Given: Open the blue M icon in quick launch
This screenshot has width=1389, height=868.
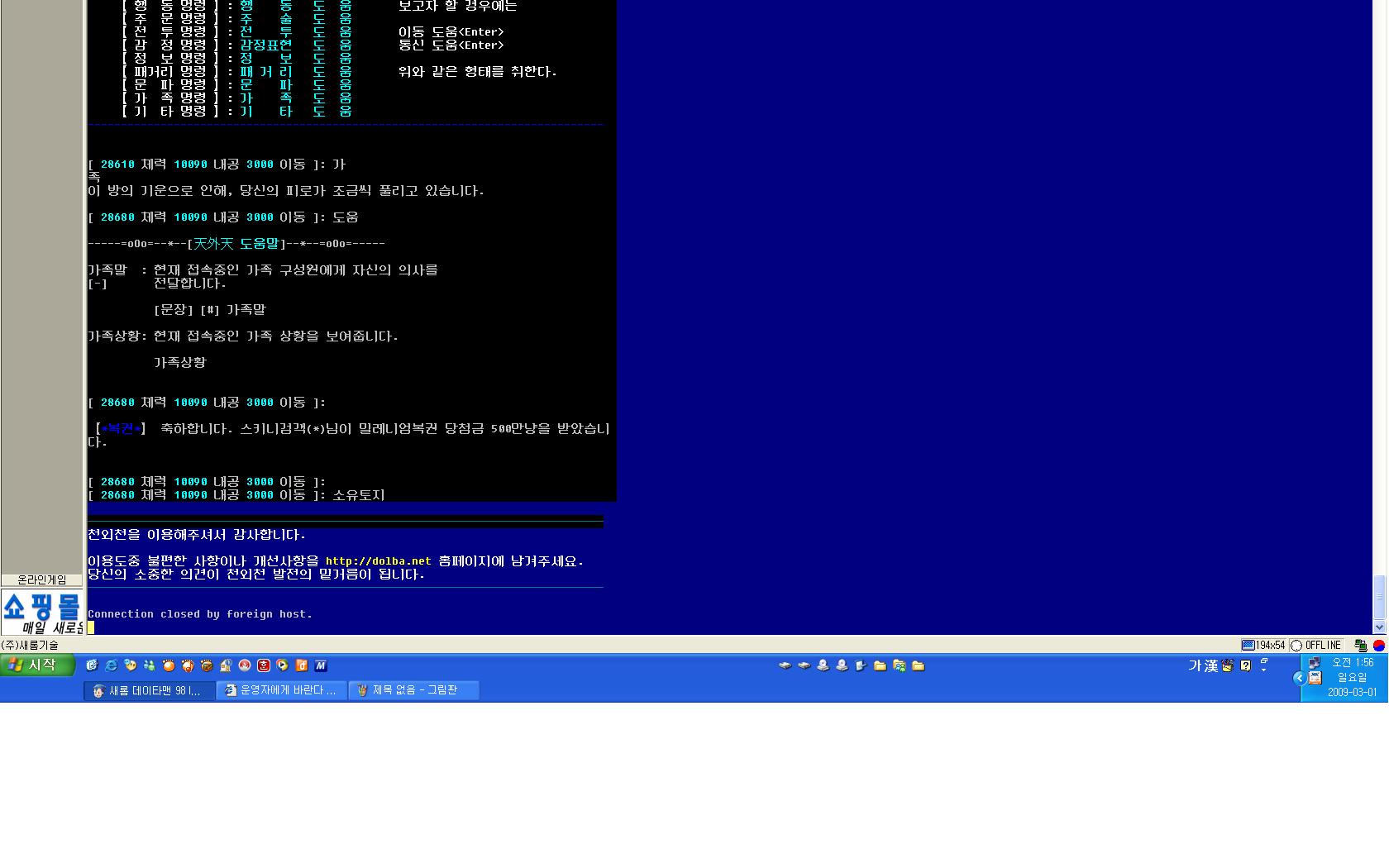Looking at the screenshot, I should [x=321, y=665].
